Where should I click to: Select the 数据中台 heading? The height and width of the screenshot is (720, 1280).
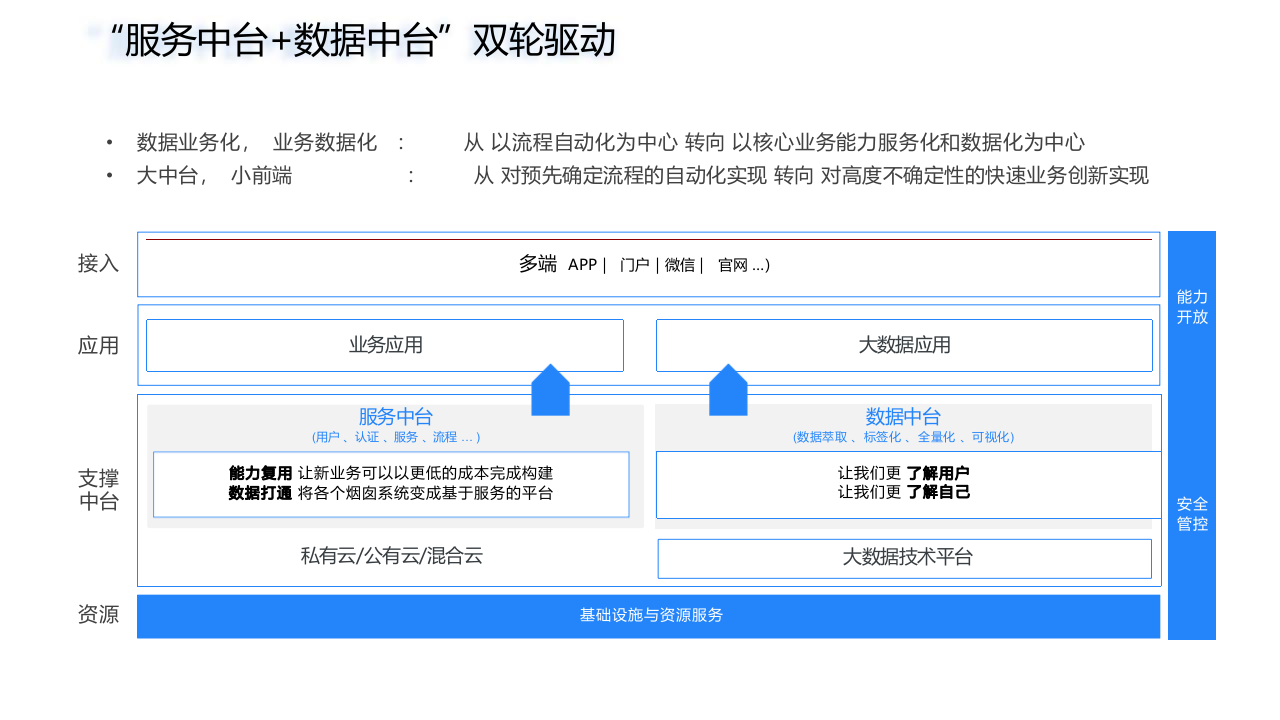[903, 418]
